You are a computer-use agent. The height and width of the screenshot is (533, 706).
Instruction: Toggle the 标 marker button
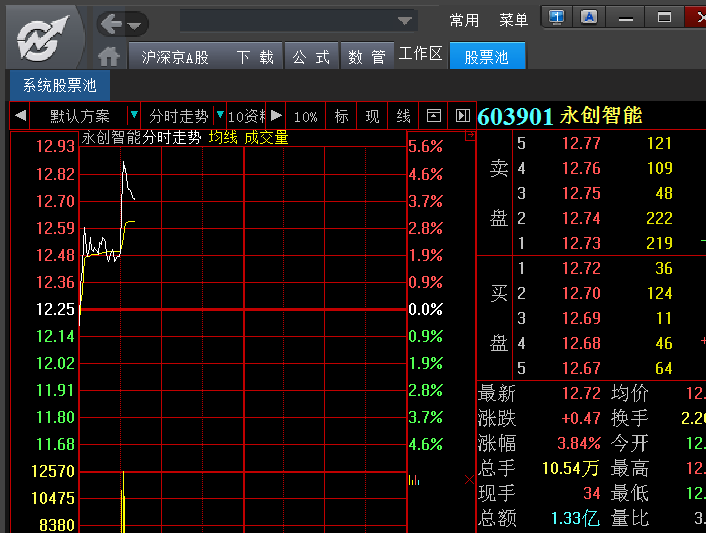342,116
